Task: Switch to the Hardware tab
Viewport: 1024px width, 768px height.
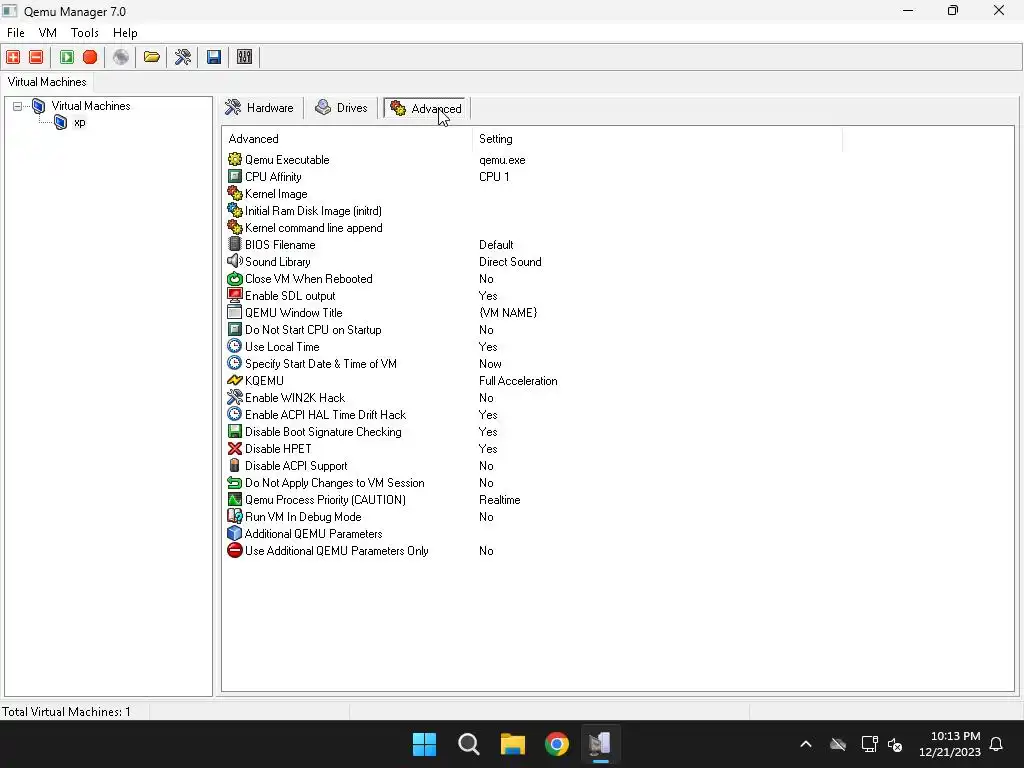Action: click(x=259, y=108)
